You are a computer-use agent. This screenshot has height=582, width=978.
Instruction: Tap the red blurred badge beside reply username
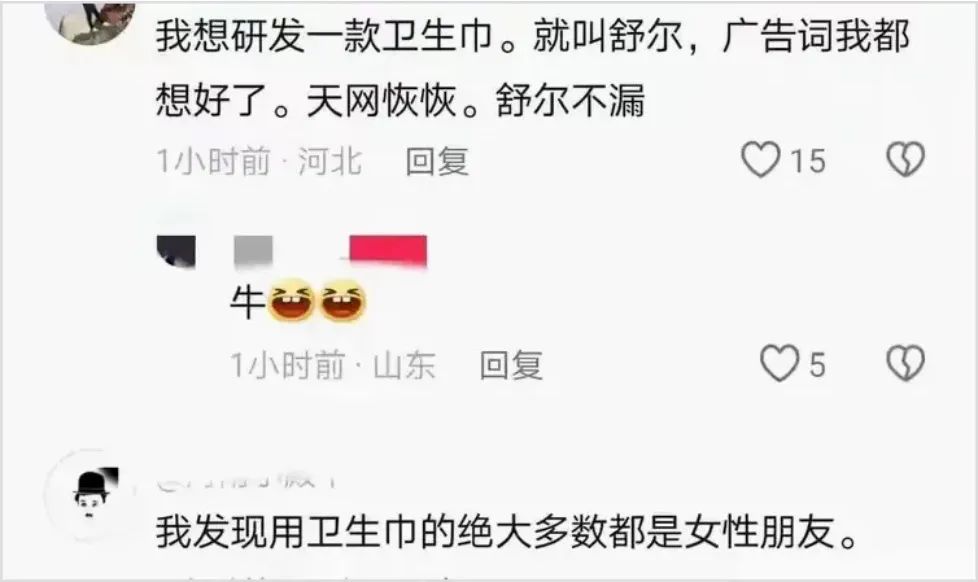[x=388, y=251]
